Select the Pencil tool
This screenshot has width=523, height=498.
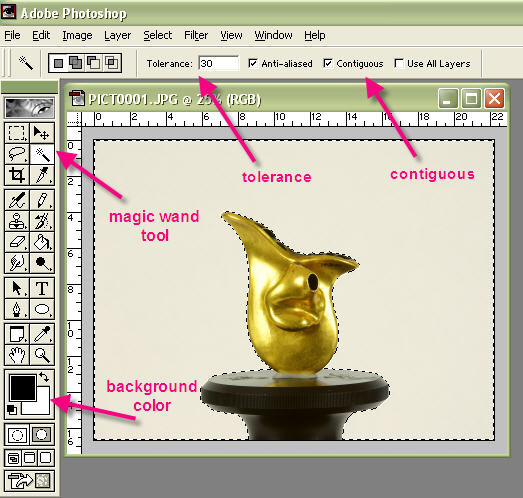tap(42, 200)
